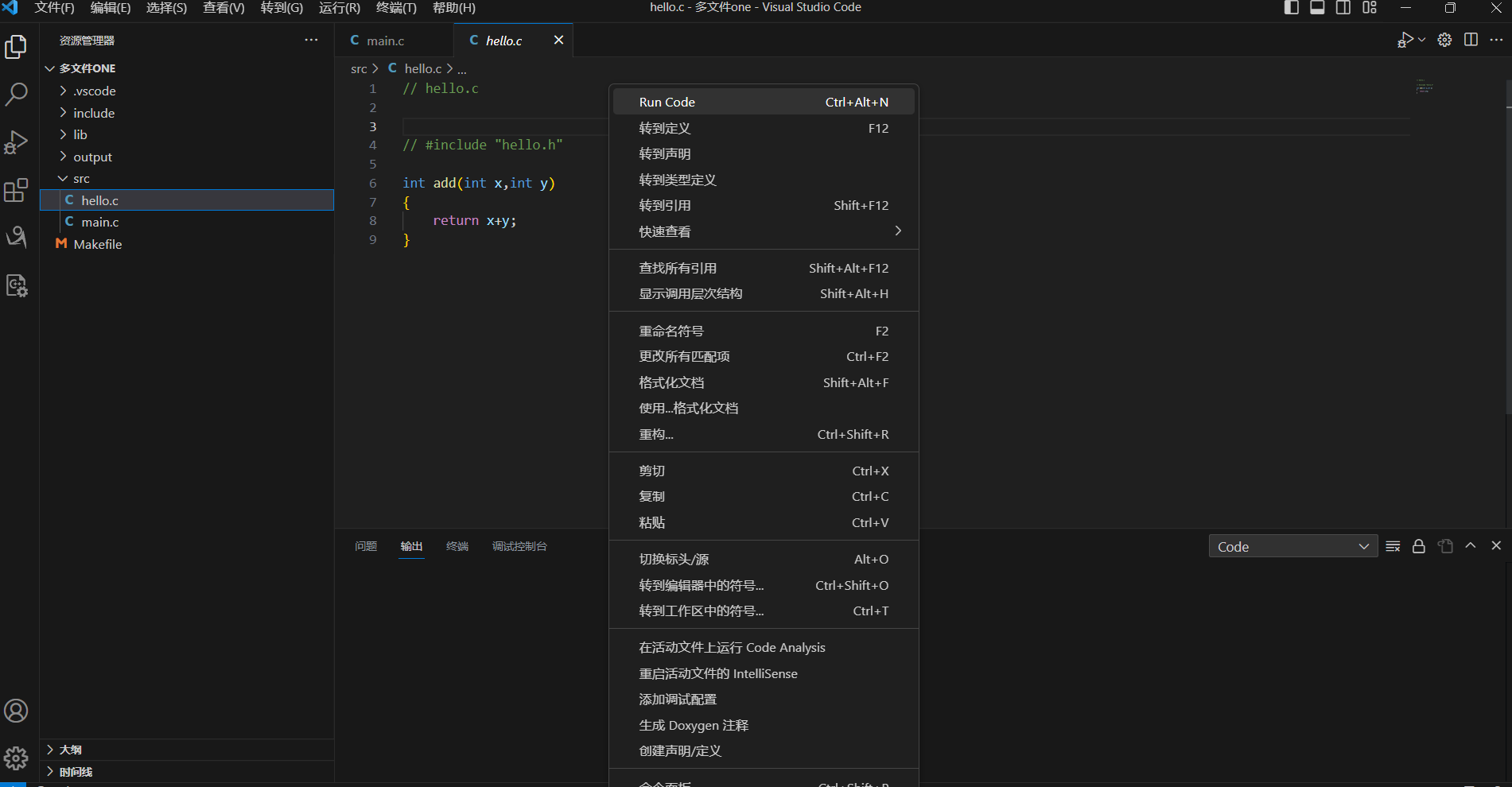Image resolution: width=1512 pixels, height=787 pixels.
Task: Toggle secondary side bar layout icon
Action: point(1343,8)
